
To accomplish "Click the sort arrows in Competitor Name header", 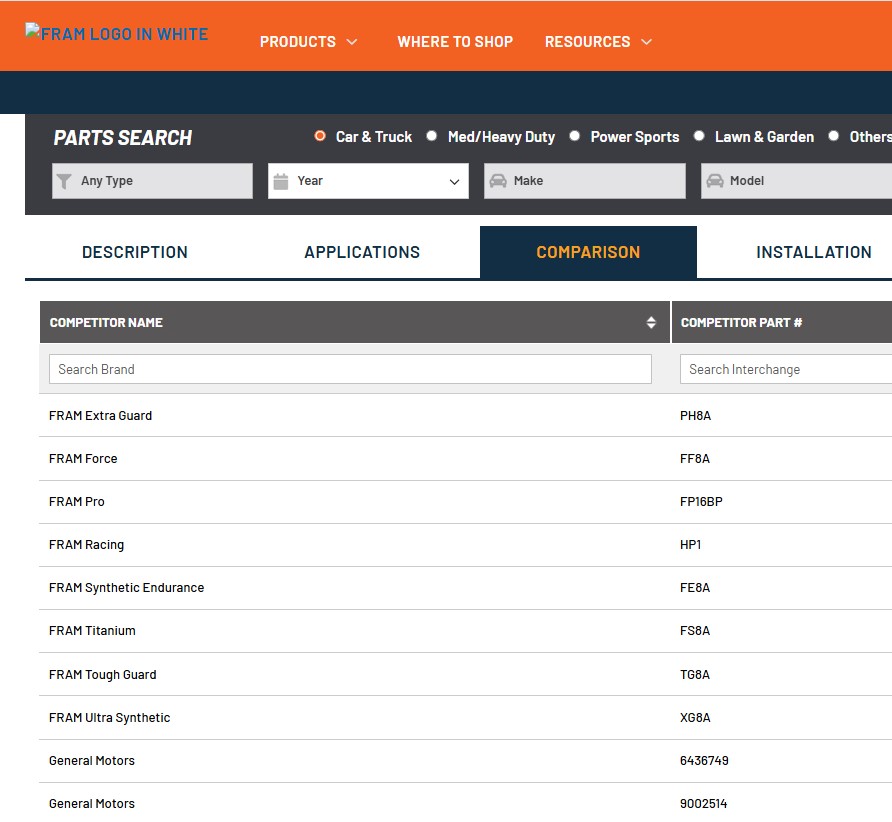I will (x=651, y=323).
